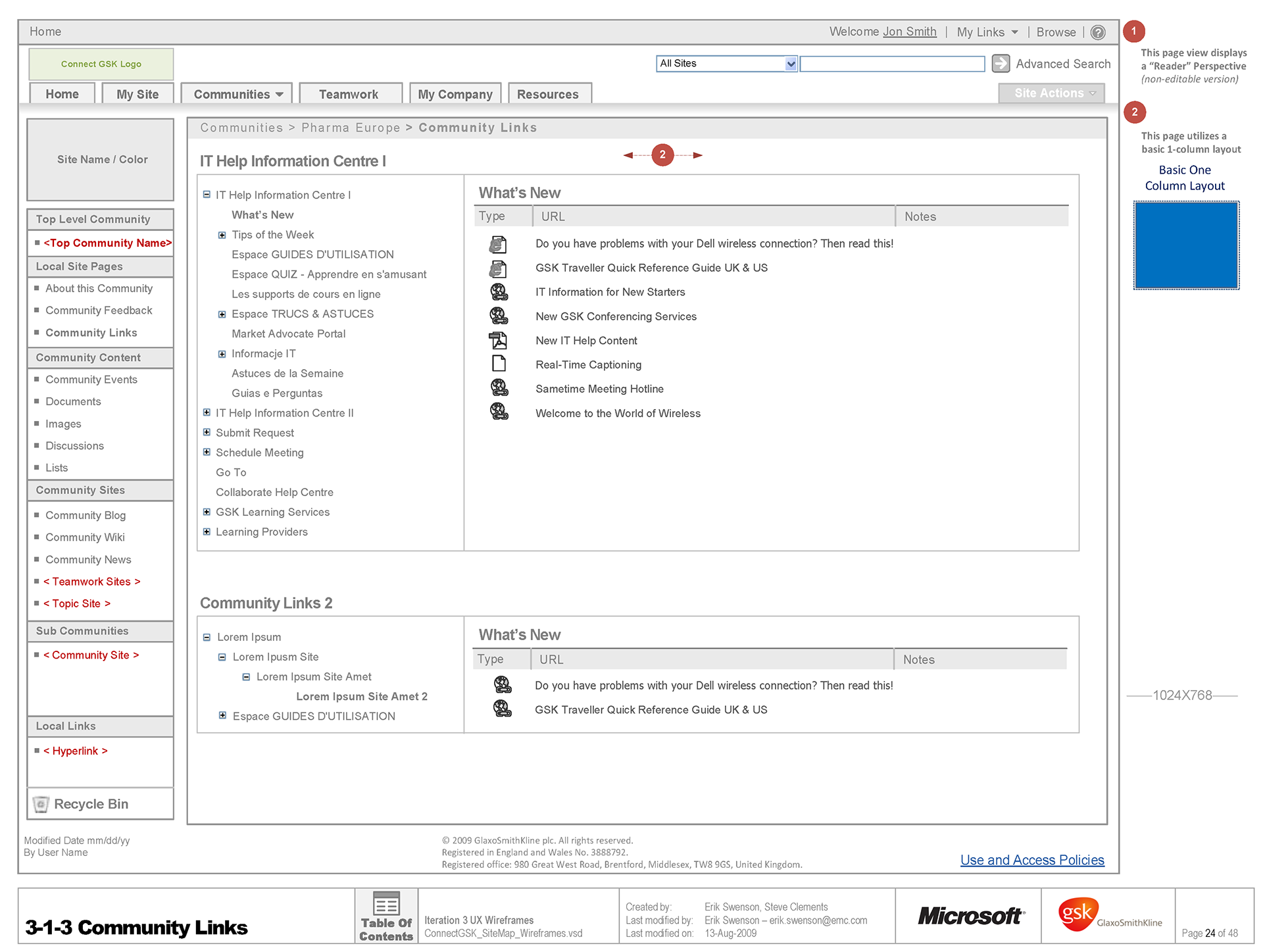Open the Site Actions dropdown menu

point(1051,93)
